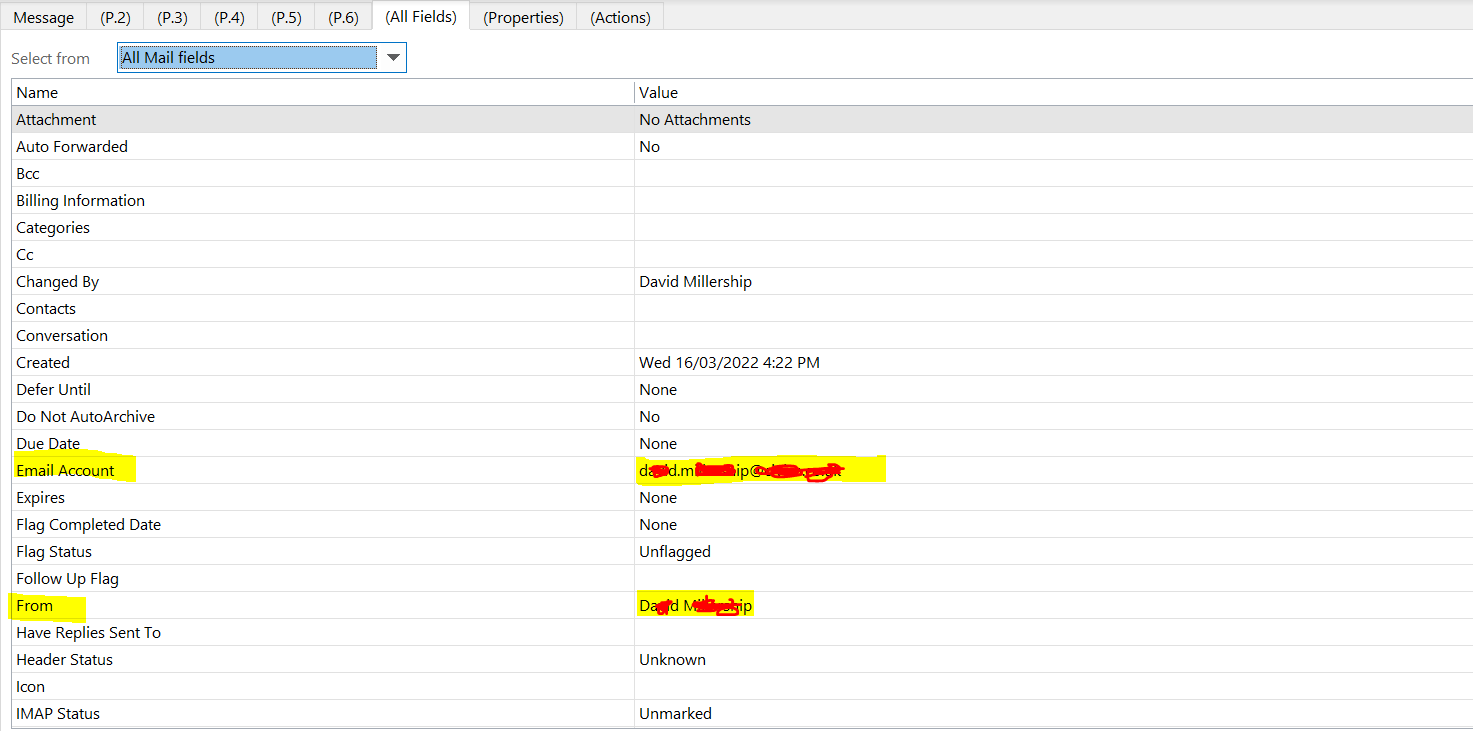Switch to the (Actions) tab
This screenshot has height=731, width=1473.
pyautogui.click(x=620, y=17)
